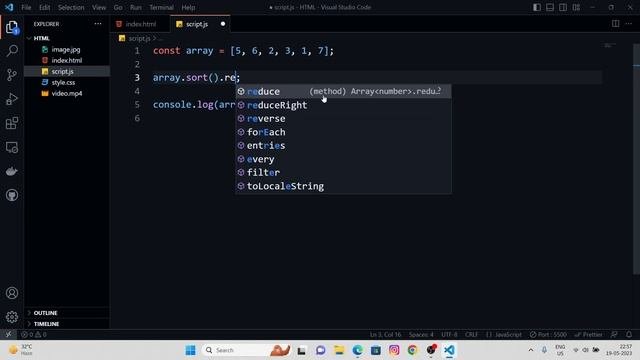Image resolution: width=640 pixels, height=360 pixels.
Task: Show errors and warnings count in the status bar
Action: (34, 334)
